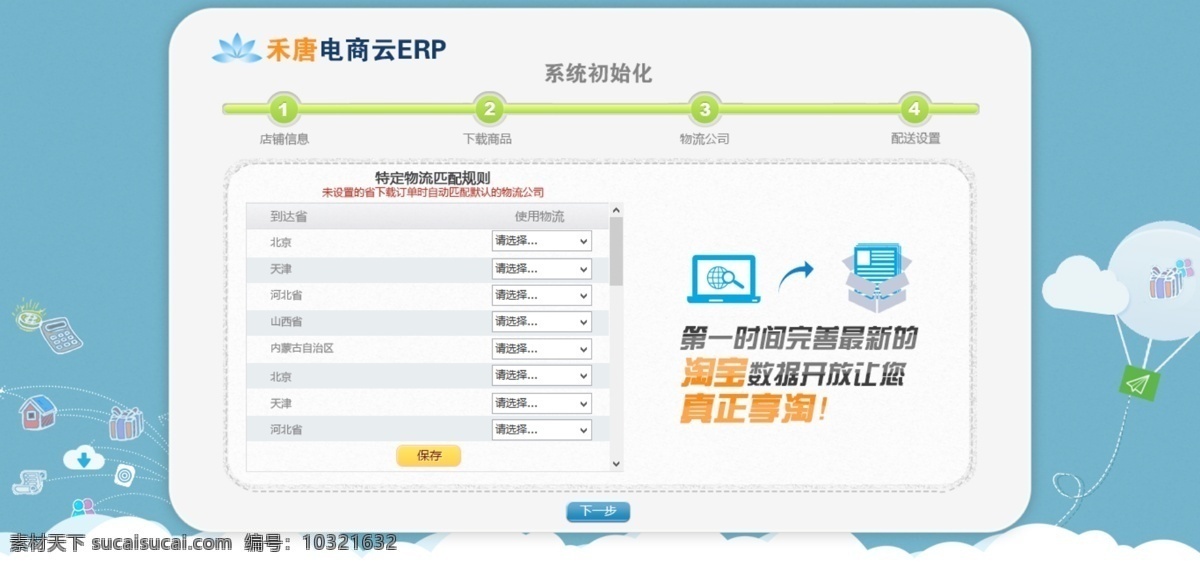The width and height of the screenshot is (1200, 566).
Task: Click the 山西省 row label
Action: [286, 322]
